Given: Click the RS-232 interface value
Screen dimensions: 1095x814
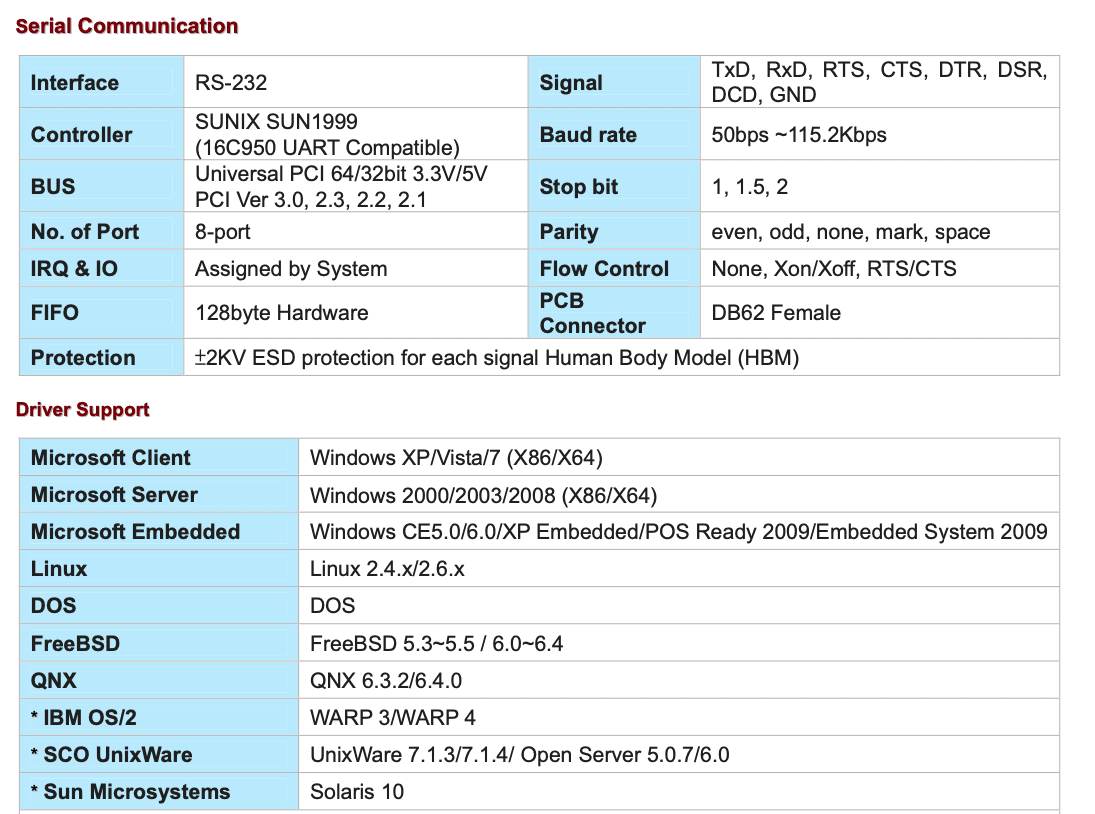Looking at the screenshot, I should click(x=231, y=83).
